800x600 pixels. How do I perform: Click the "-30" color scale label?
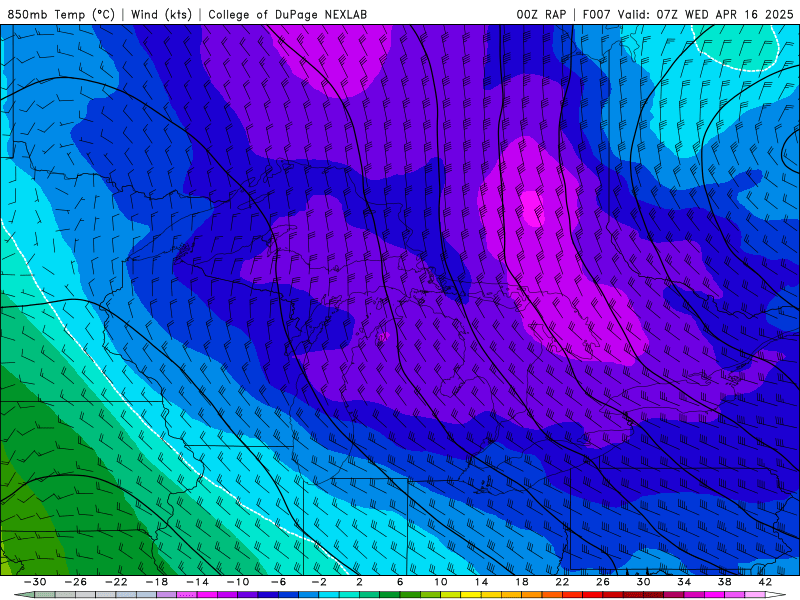(35, 582)
